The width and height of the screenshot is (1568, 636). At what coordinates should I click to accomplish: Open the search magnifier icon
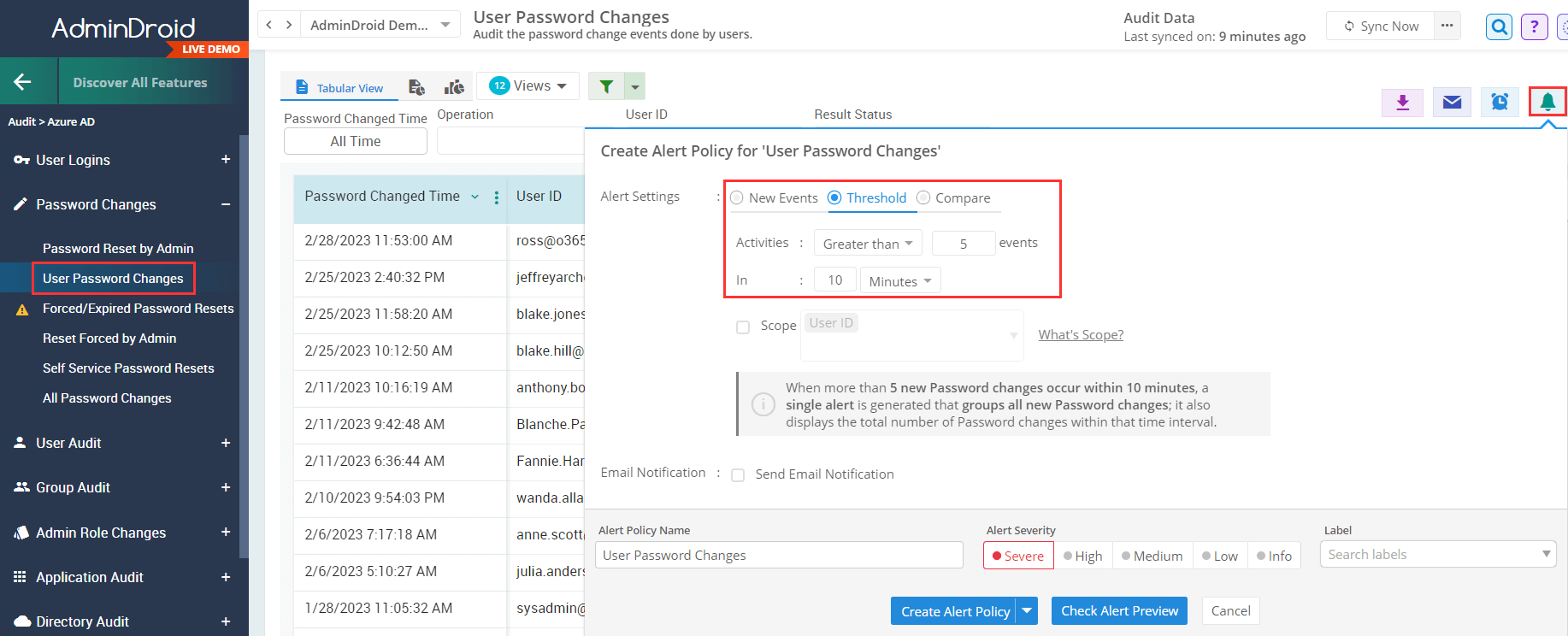pos(1499,26)
